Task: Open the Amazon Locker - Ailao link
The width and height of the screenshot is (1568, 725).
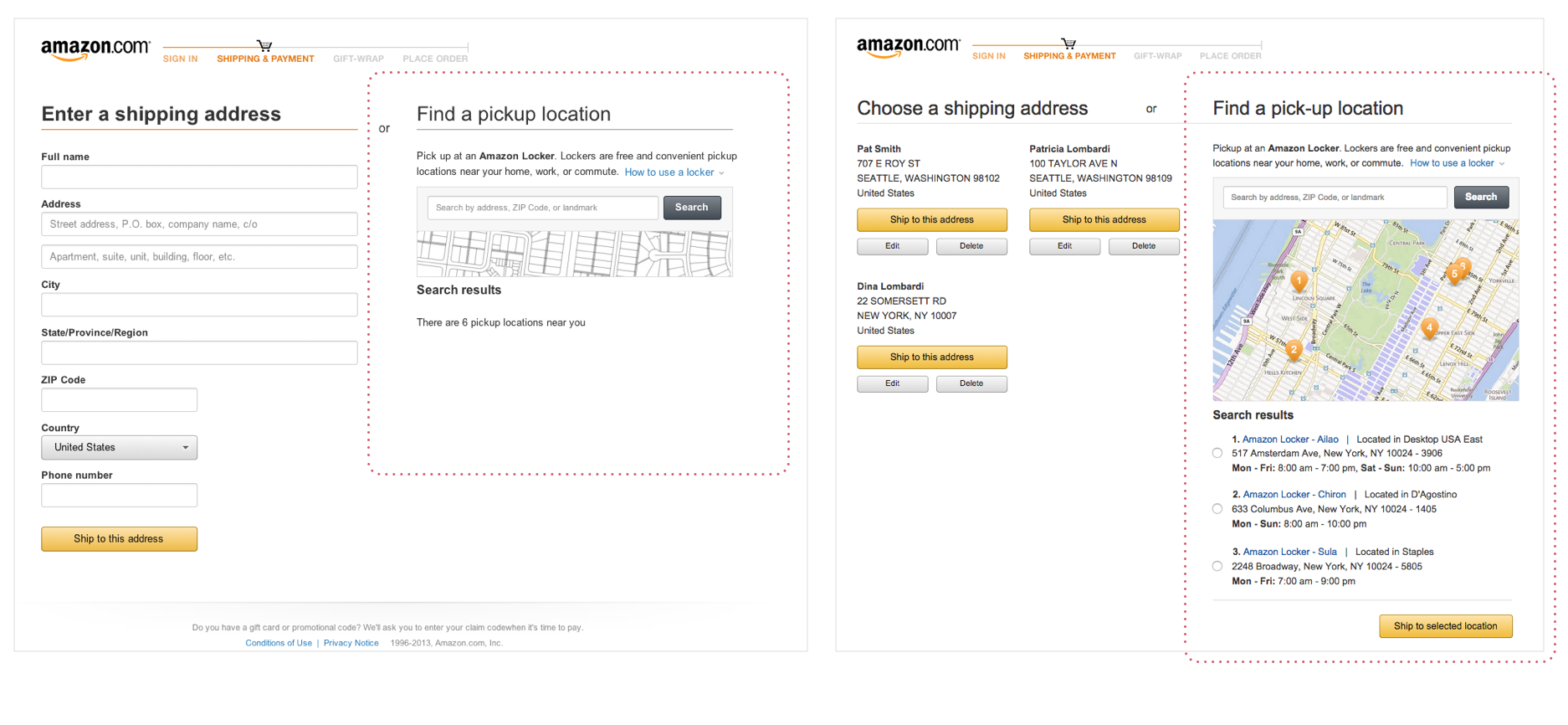Action: pyautogui.click(x=1290, y=439)
